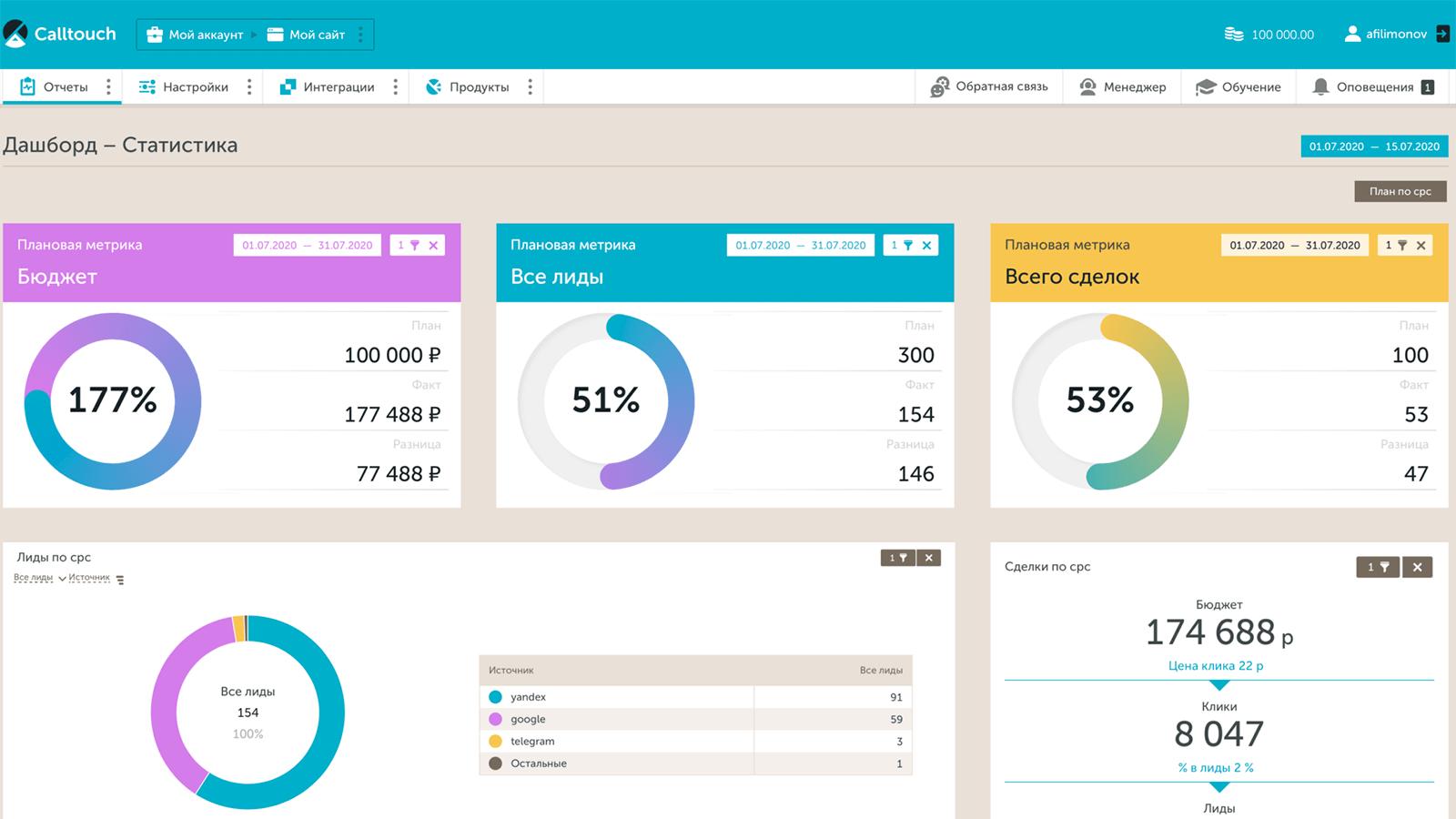The image size is (1456, 819).
Task: Edit the Всего сделок widget date range
Action: click(x=1295, y=245)
